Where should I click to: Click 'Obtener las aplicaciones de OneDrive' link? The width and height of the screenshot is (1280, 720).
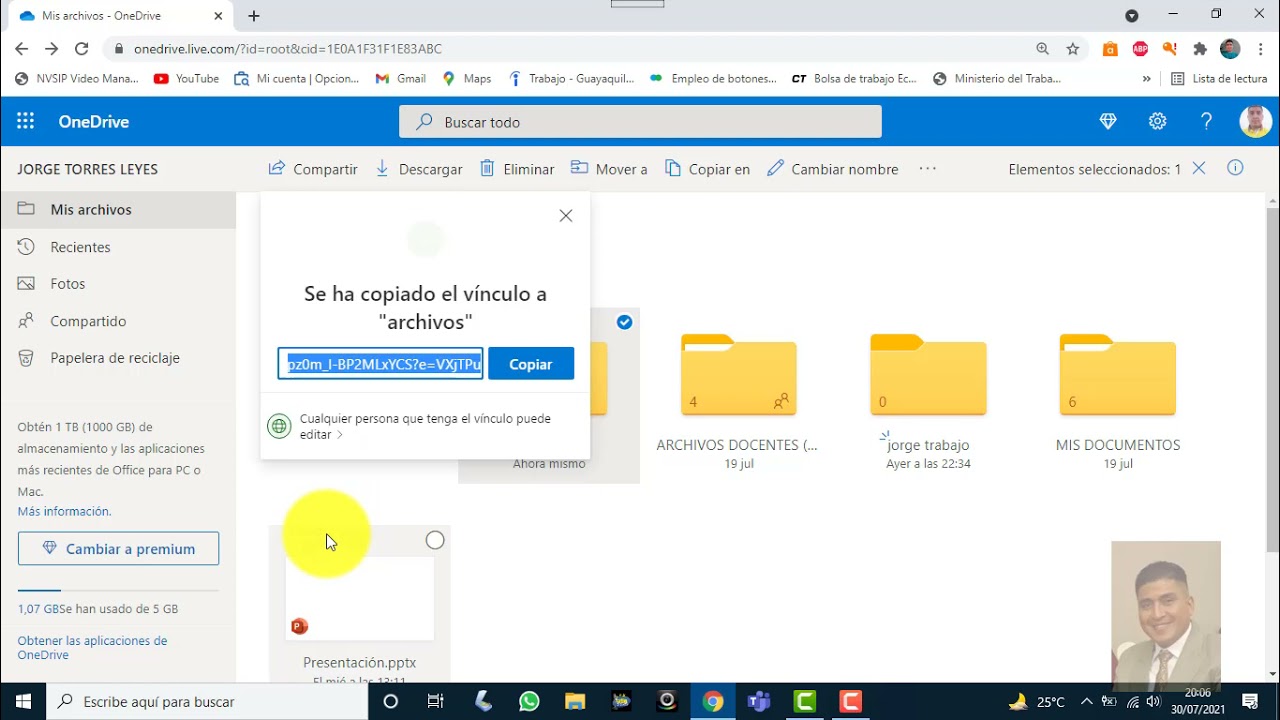tap(92, 648)
